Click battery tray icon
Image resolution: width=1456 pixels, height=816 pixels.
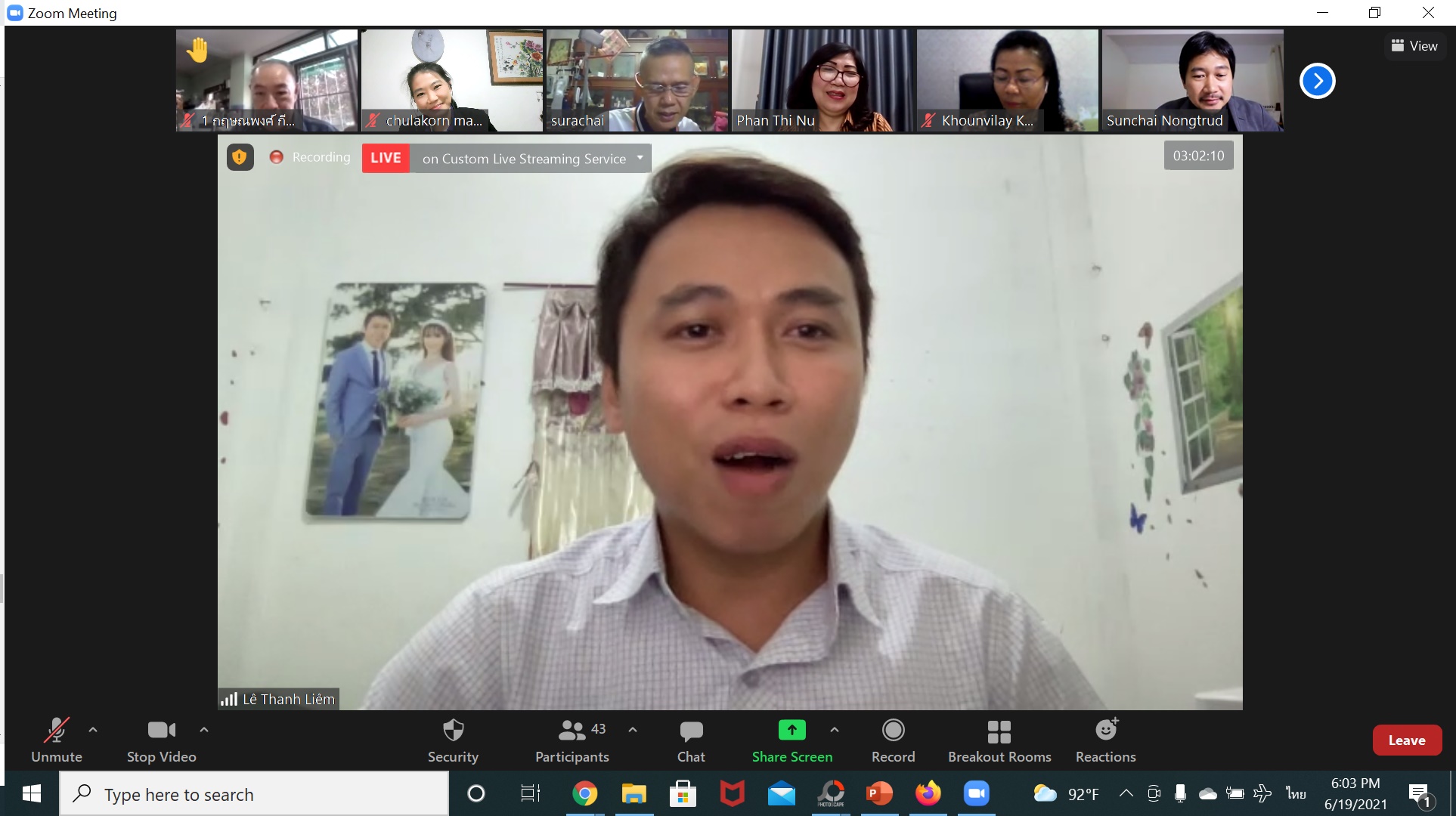tap(1235, 793)
